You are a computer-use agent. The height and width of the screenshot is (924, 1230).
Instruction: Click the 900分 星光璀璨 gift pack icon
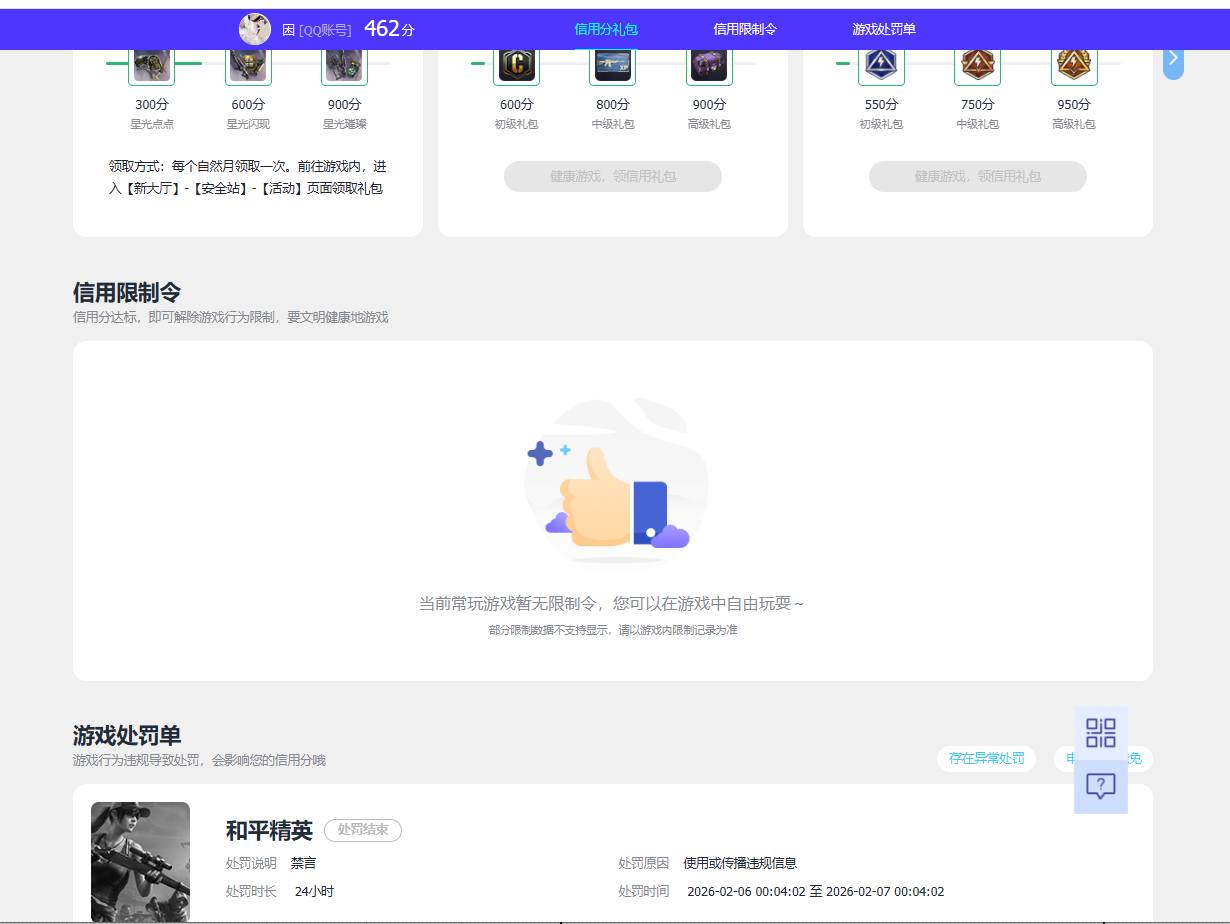coord(343,62)
